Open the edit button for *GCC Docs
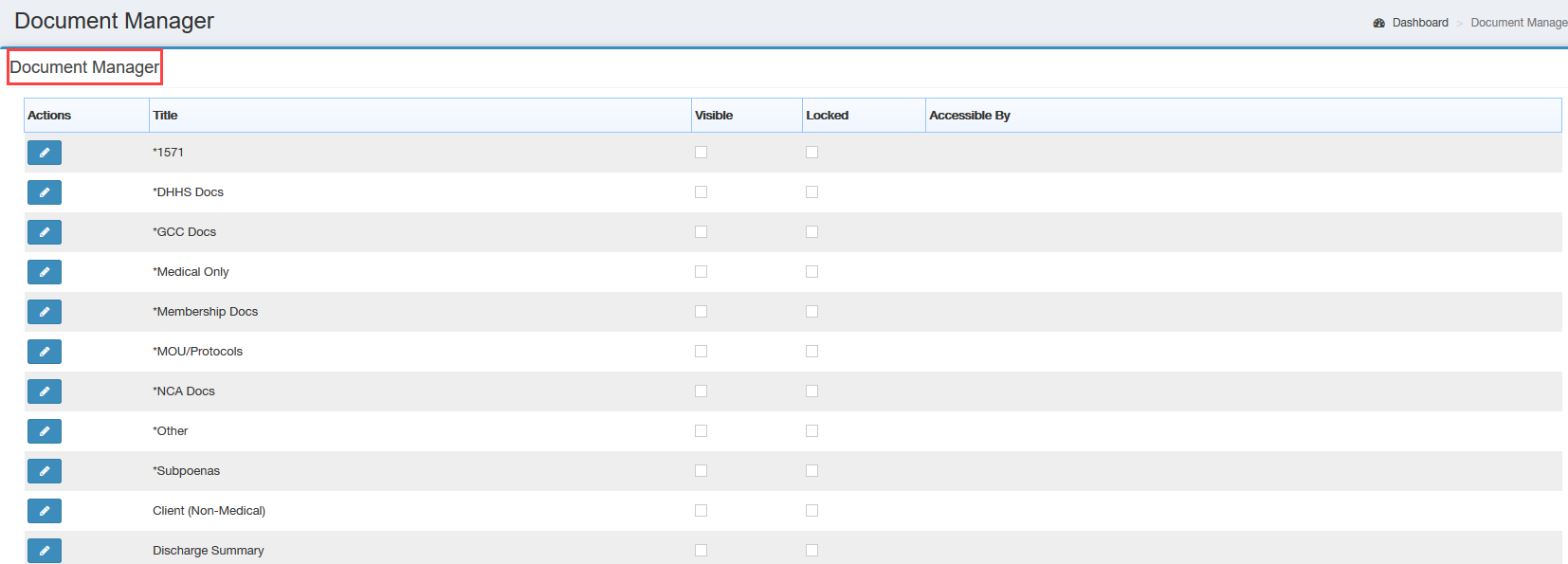Viewport: 1568px width, 564px height. tap(45, 232)
